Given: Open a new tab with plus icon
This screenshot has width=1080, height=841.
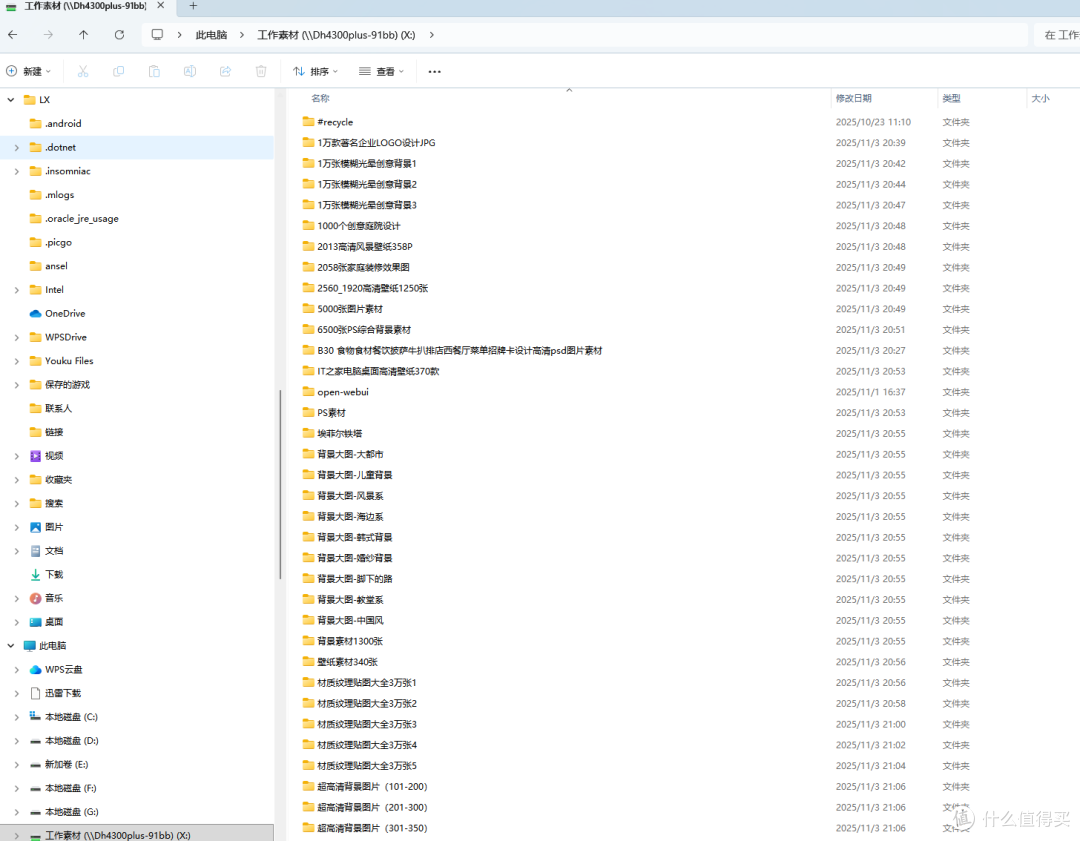Looking at the screenshot, I should coord(194,6).
